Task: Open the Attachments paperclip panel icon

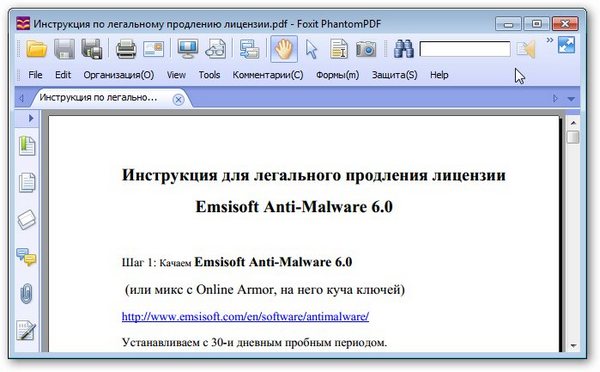Action: click(26, 294)
